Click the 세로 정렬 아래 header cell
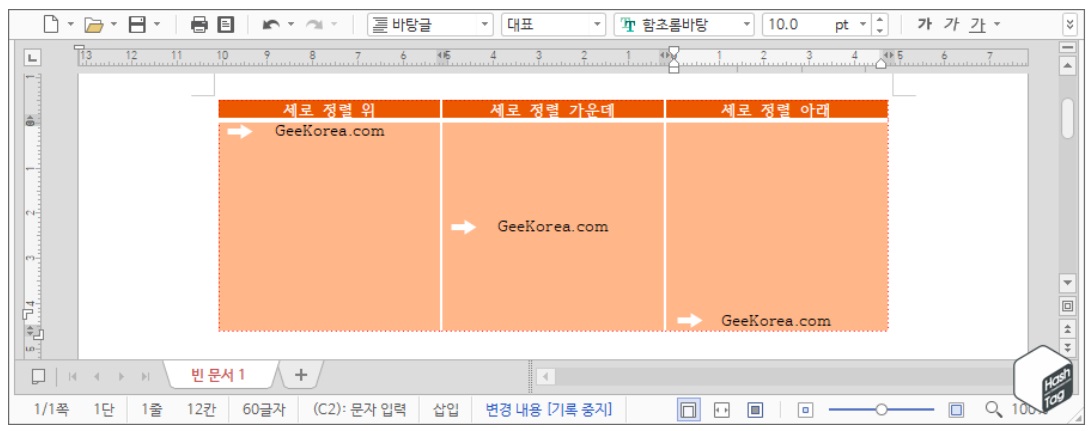Screen dimensions: 1090x431 [776, 109]
